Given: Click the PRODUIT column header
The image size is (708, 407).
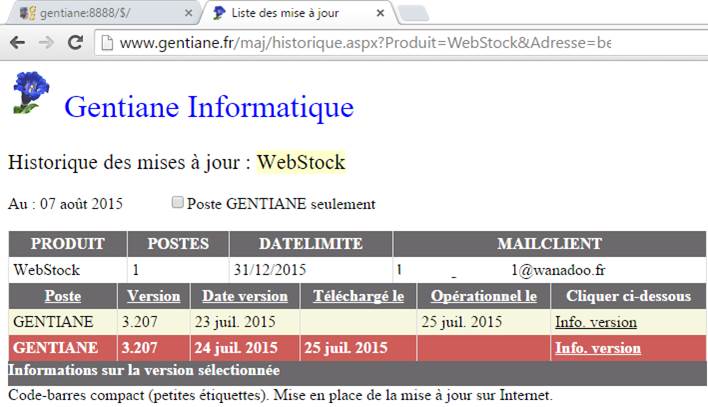Looking at the screenshot, I should (68, 244).
